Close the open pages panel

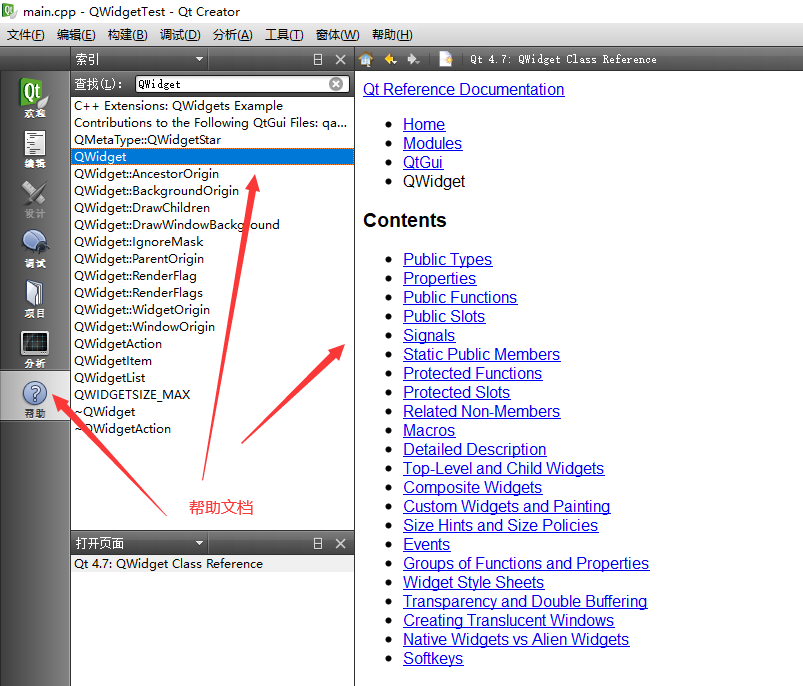pyautogui.click(x=341, y=544)
